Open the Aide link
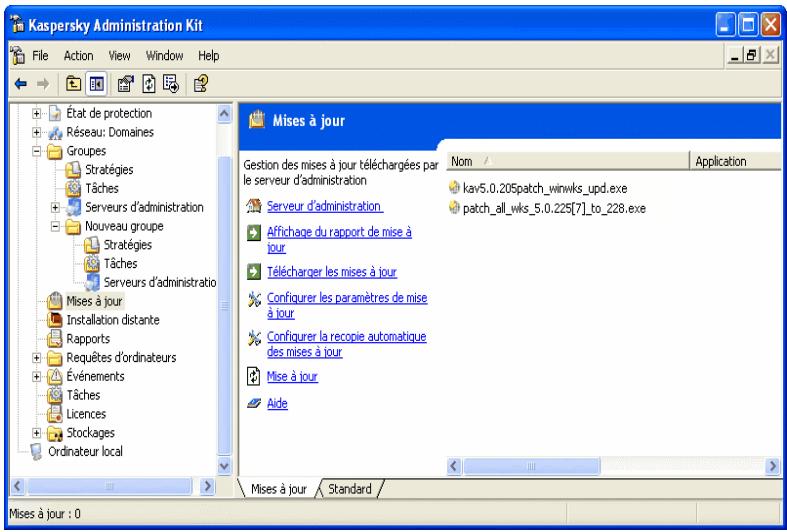 point(277,403)
